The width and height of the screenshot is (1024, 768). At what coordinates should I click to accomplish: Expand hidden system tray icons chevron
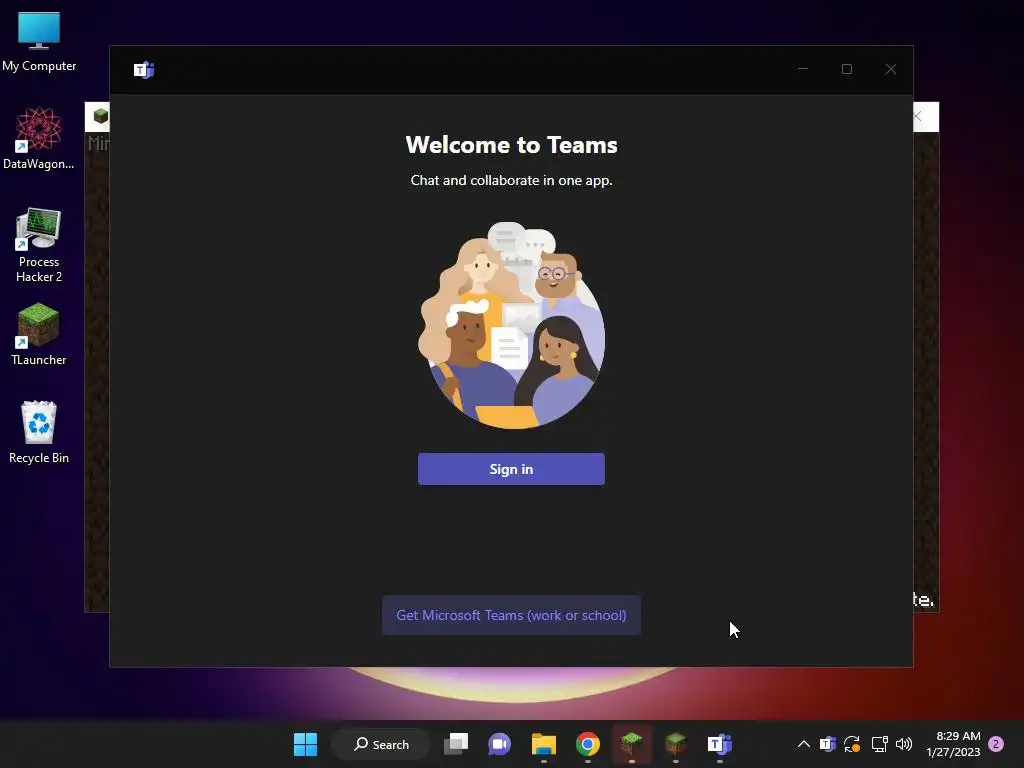pos(804,744)
